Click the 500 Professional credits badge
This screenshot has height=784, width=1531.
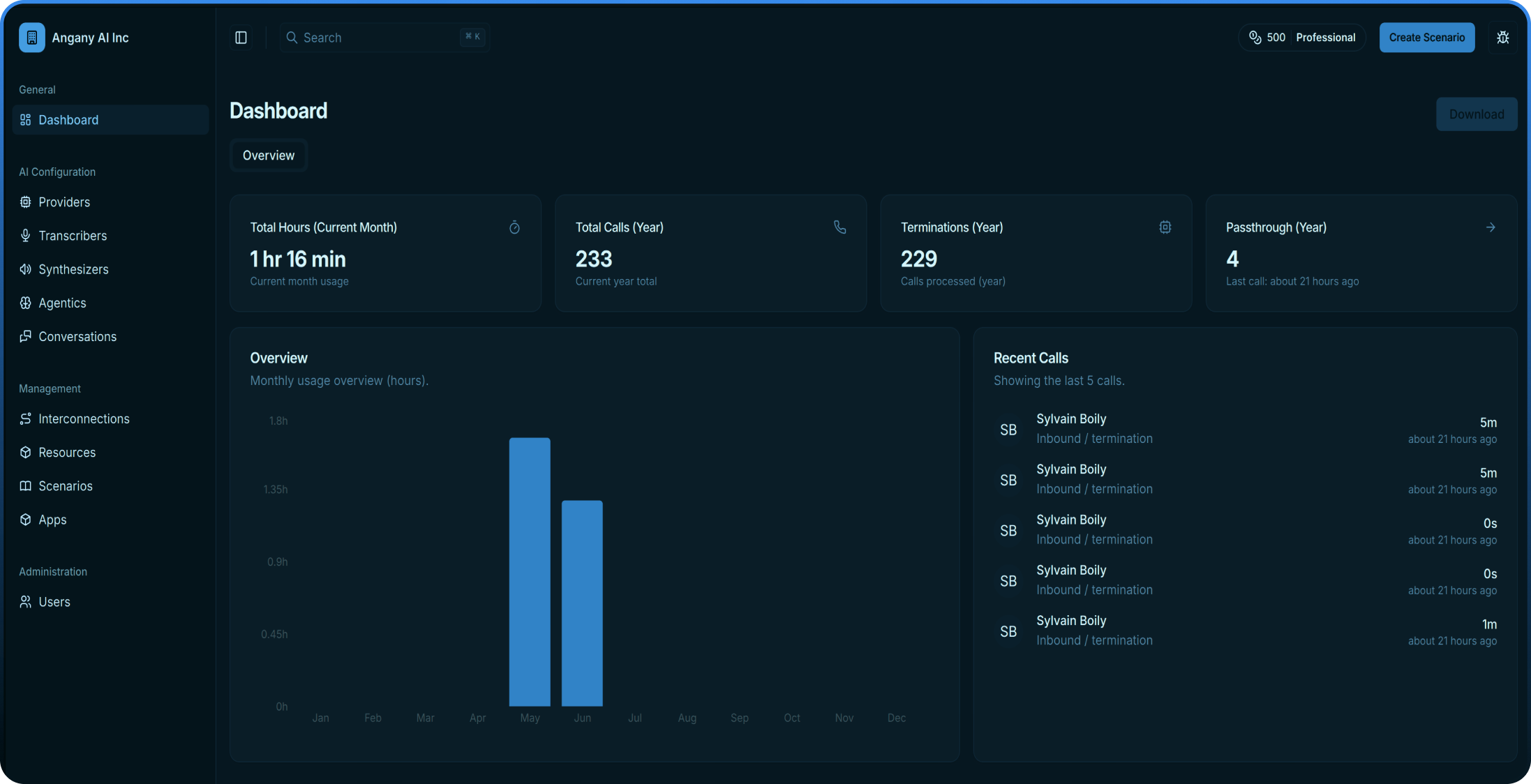pyautogui.click(x=1301, y=38)
